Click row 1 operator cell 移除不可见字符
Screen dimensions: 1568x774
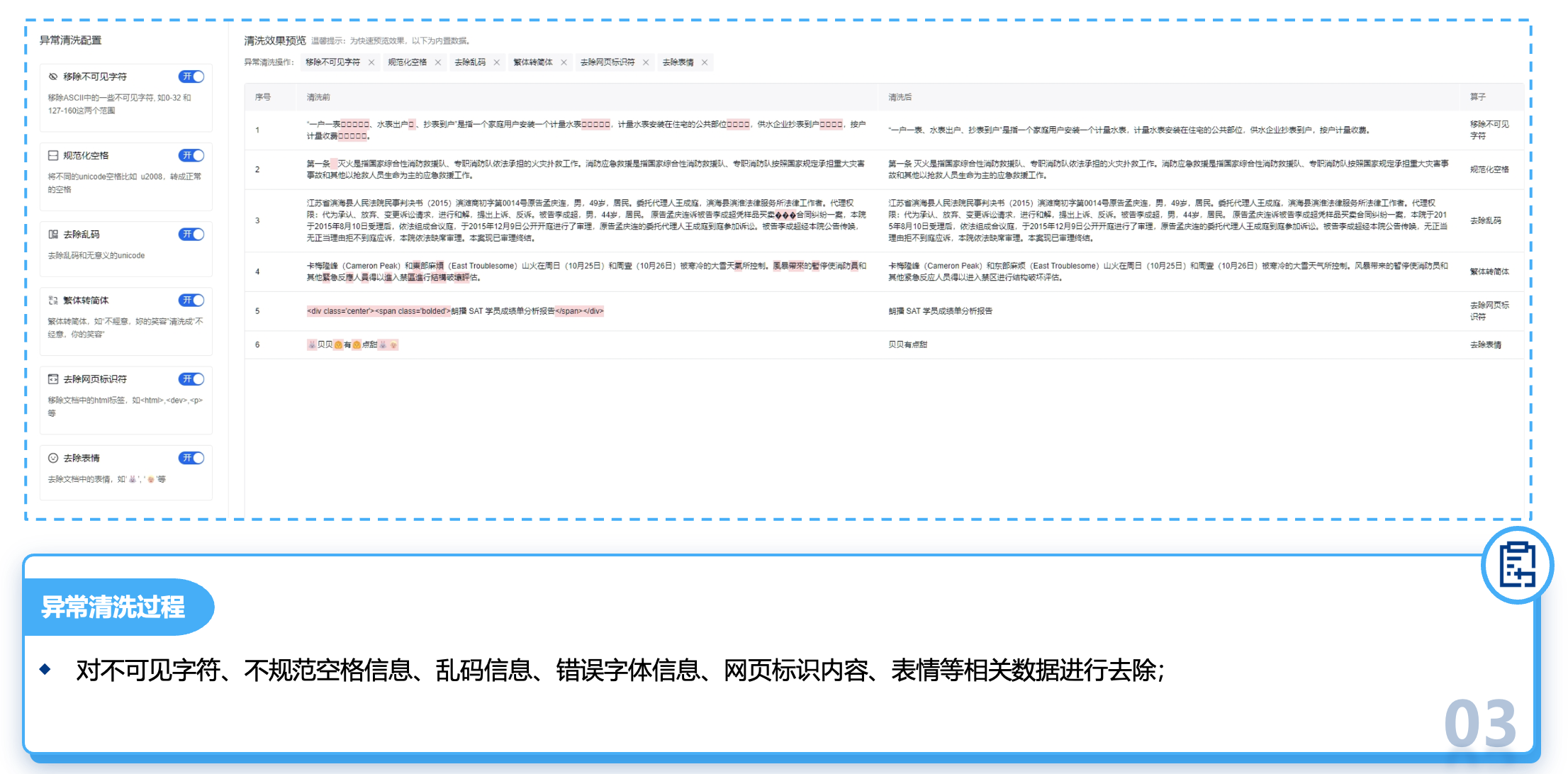point(1490,130)
